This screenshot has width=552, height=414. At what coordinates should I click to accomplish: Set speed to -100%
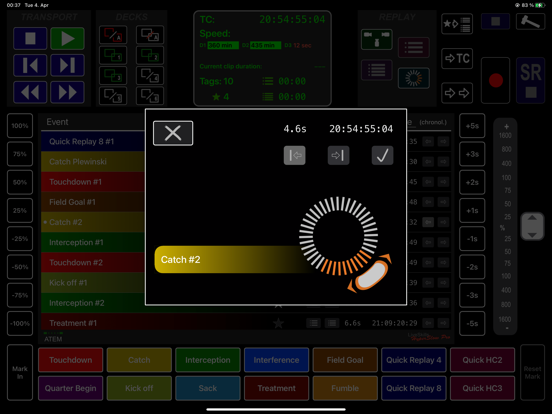click(20, 324)
